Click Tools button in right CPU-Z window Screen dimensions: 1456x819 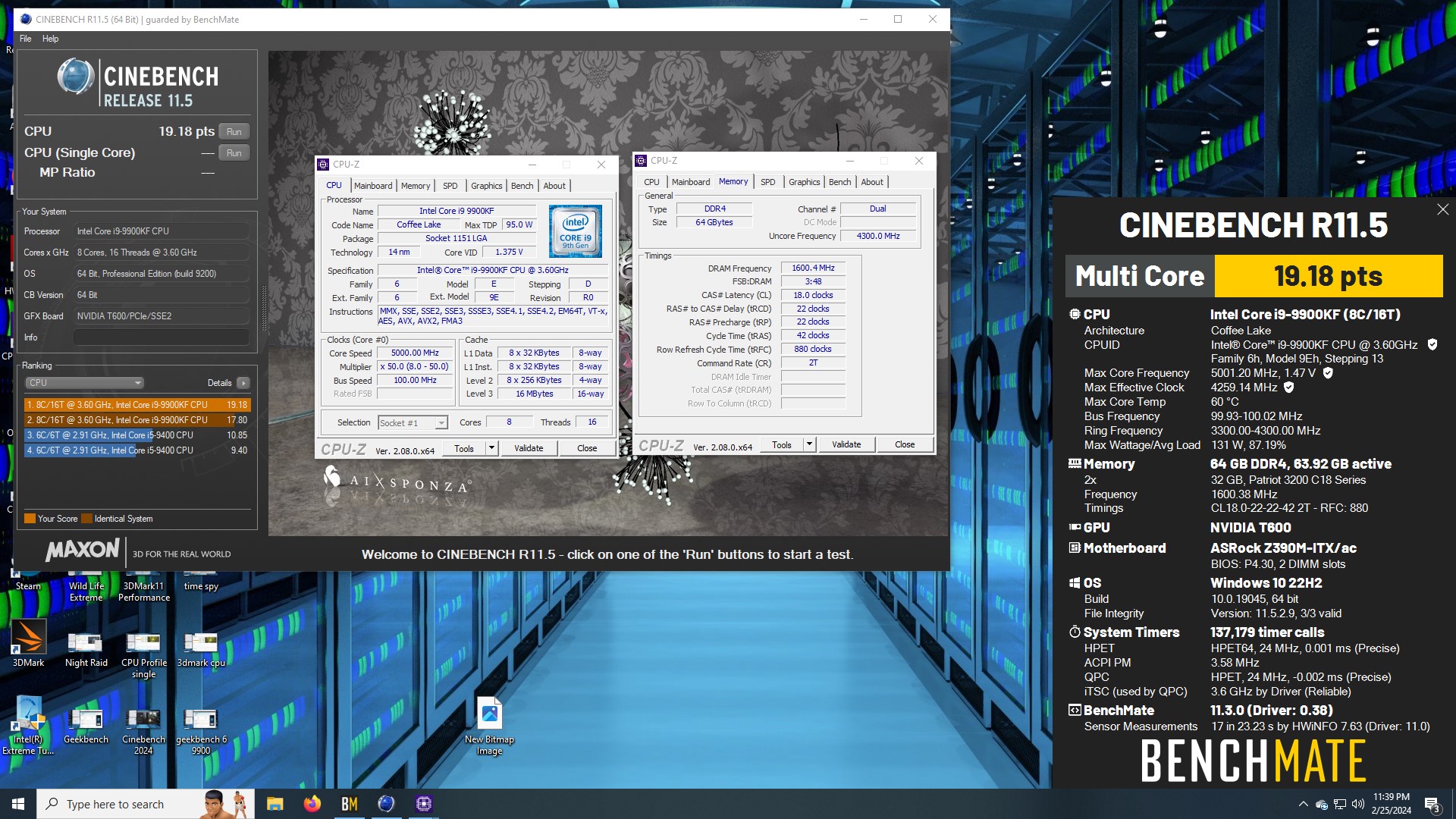tap(782, 444)
